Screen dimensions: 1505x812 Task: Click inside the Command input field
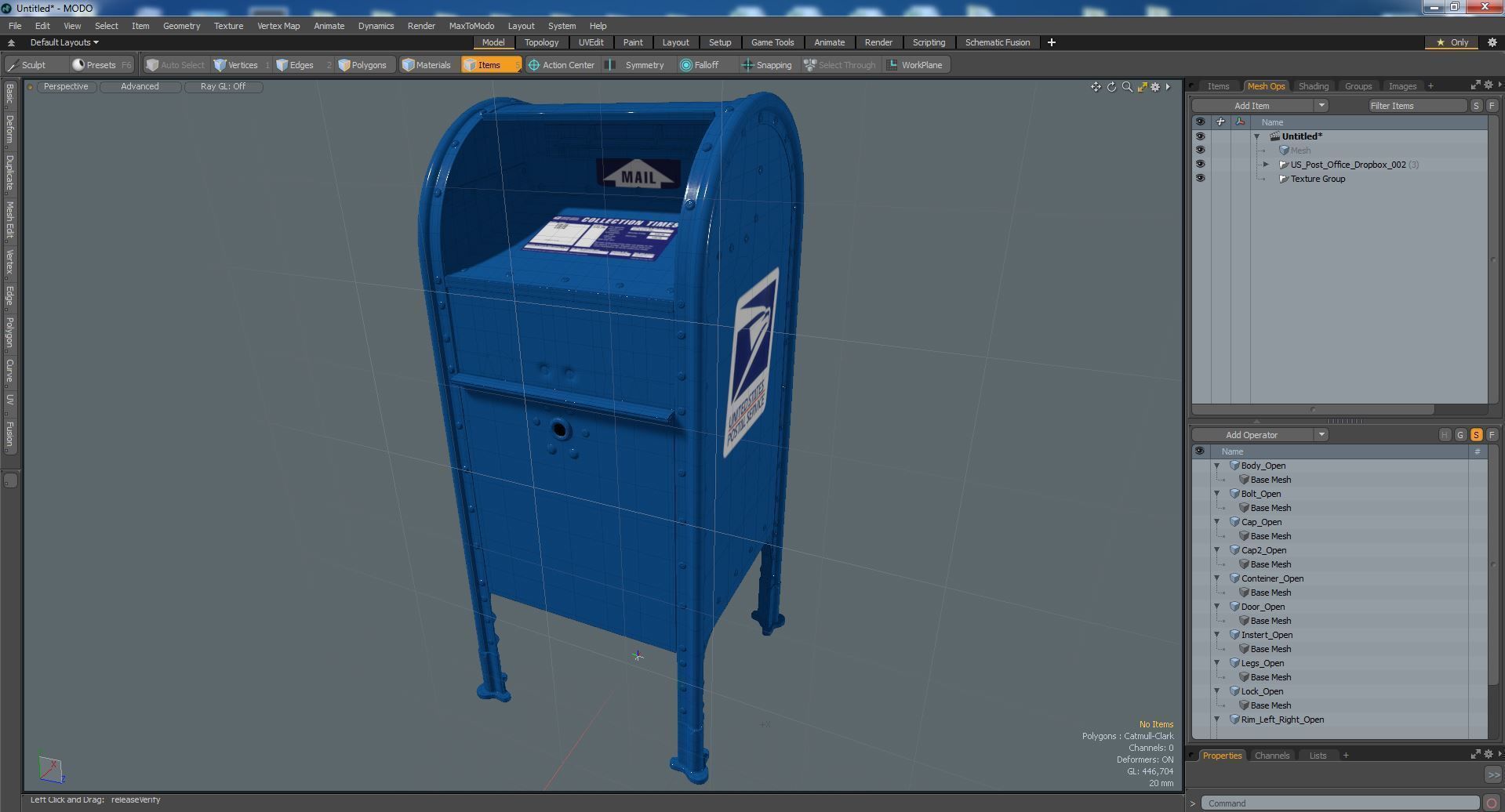[x=1333, y=803]
